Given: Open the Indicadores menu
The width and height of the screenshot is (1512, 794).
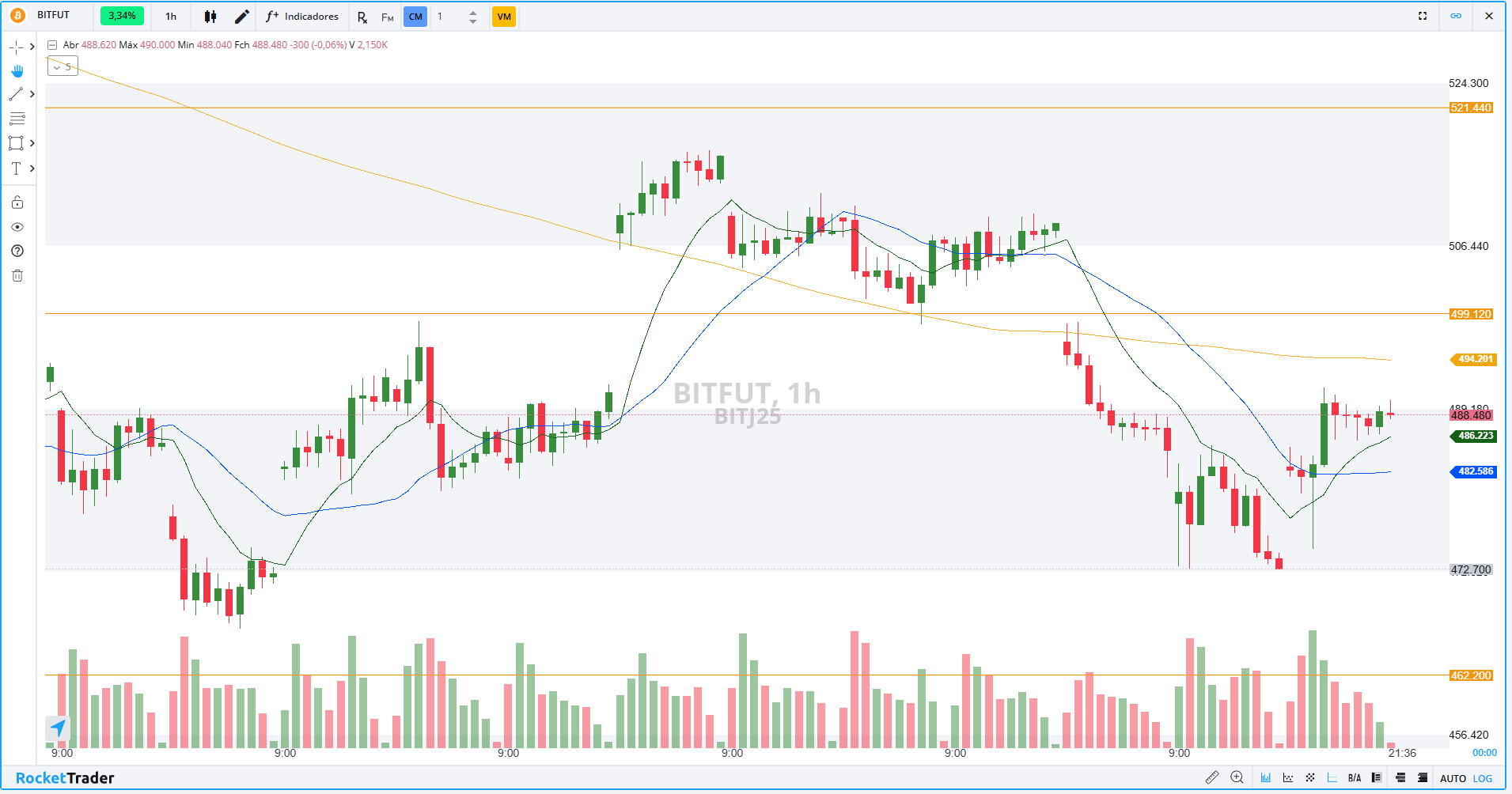Looking at the screenshot, I should (302, 17).
